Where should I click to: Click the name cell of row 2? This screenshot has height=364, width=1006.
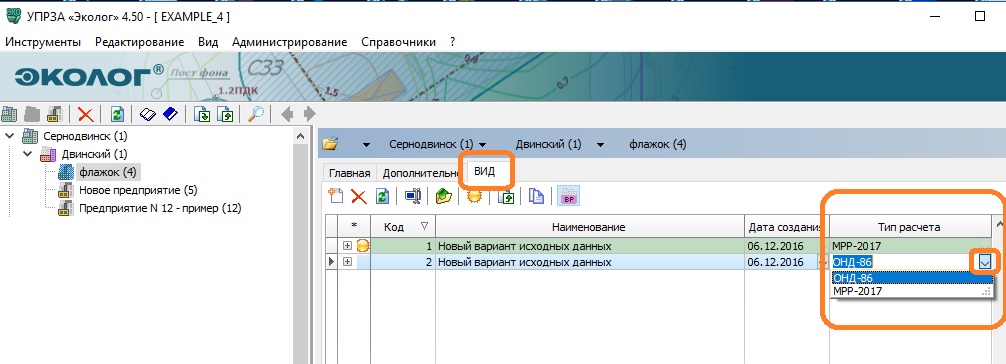pyautogui.click(x=590, y=262)
